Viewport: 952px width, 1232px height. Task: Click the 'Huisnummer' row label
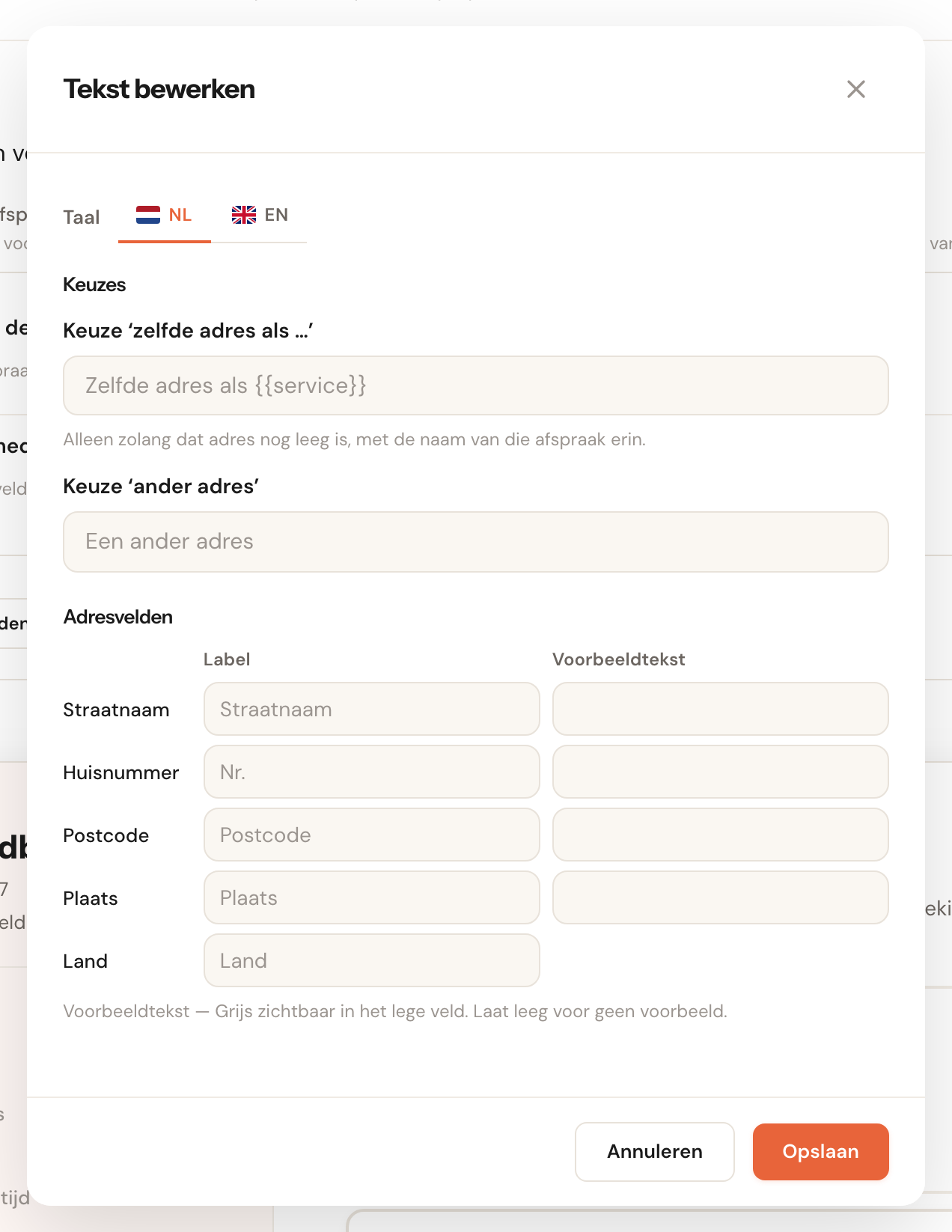pos(121,772)
